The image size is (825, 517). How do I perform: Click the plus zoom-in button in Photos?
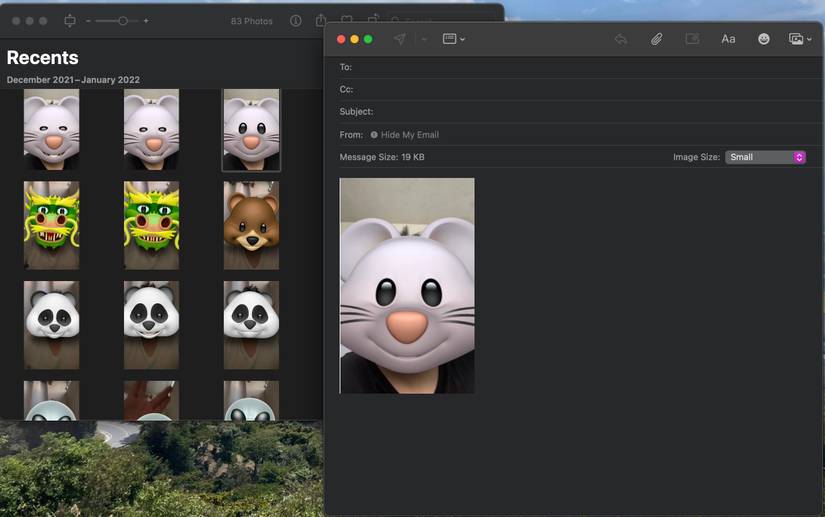click(146, 21)
